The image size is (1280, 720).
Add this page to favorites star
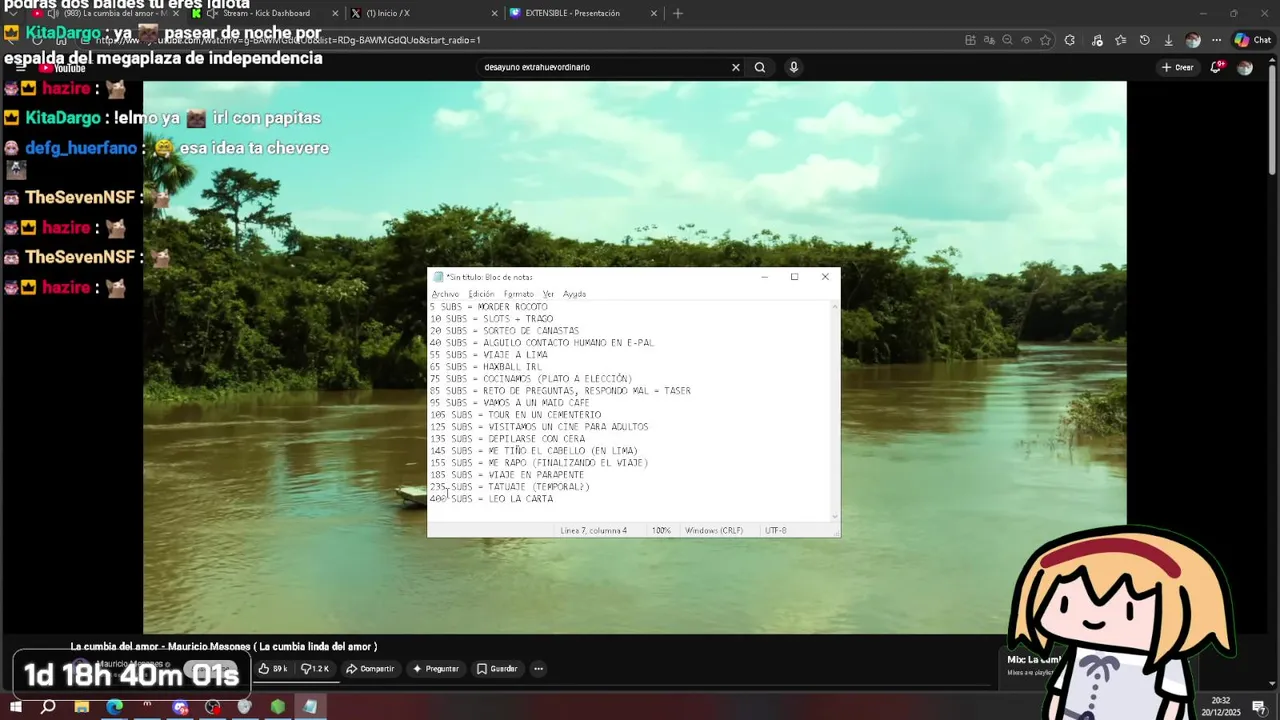point(1045,40)
